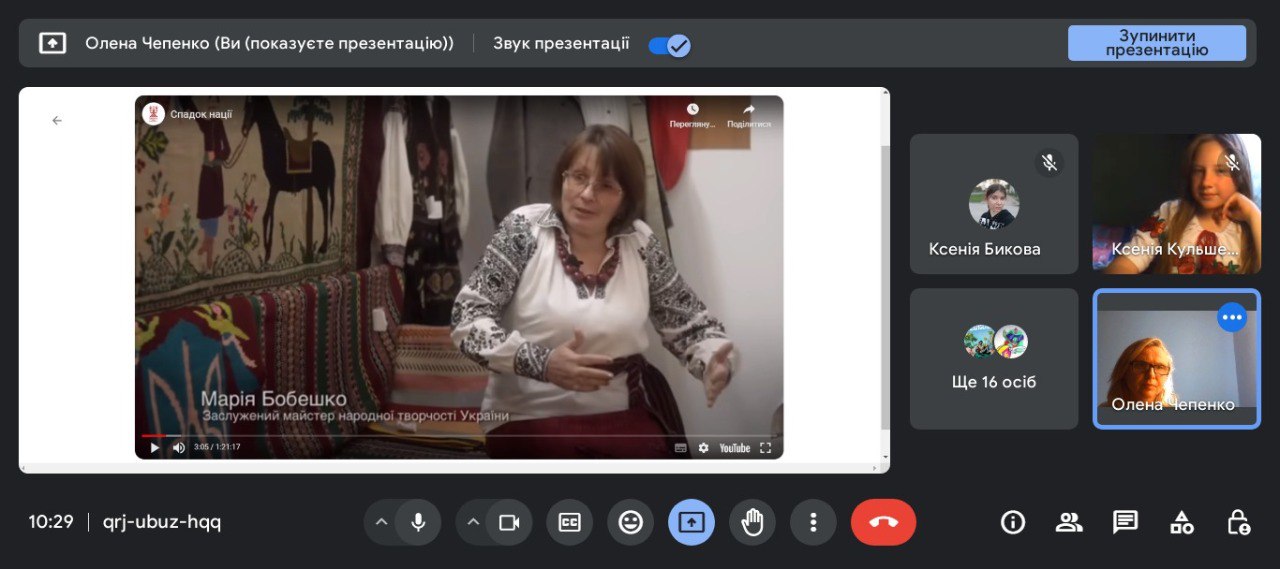The height and width of the screenshot is (569, 1280).
Task: Play the YouTube video
Action: (x=154, y=448)
